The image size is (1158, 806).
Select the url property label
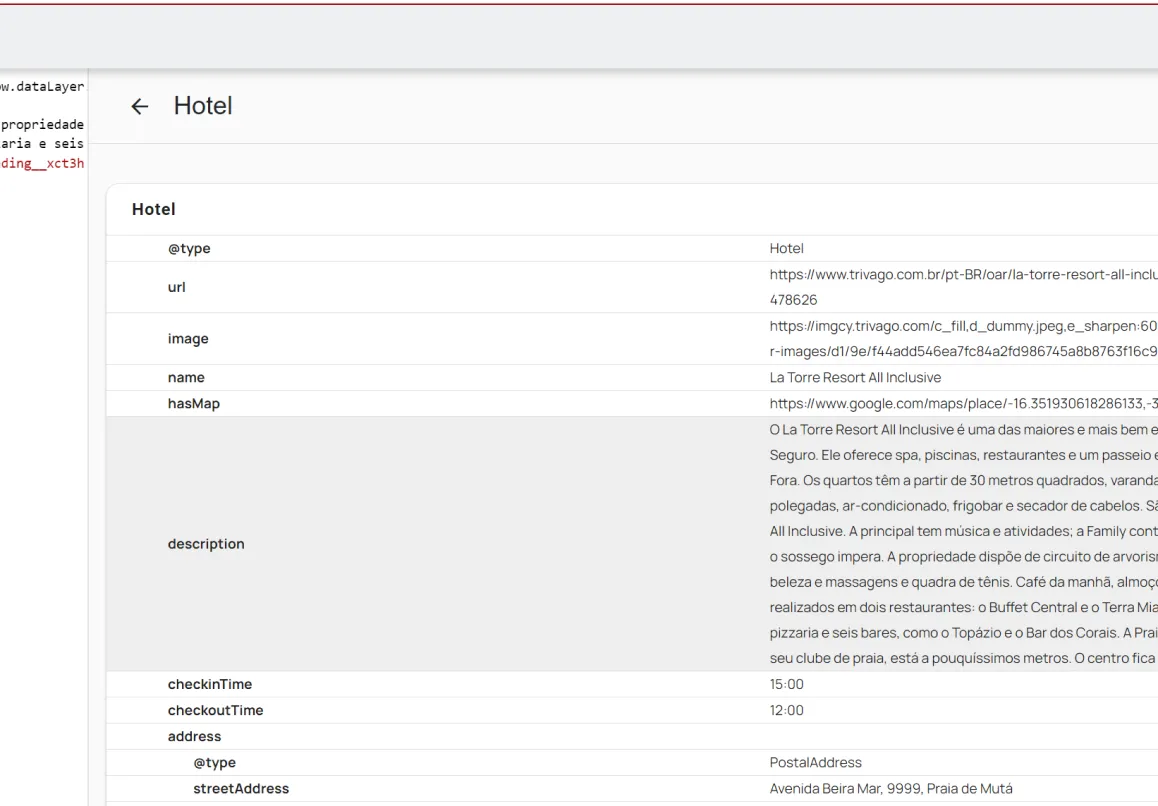click(x=176, y=287)
